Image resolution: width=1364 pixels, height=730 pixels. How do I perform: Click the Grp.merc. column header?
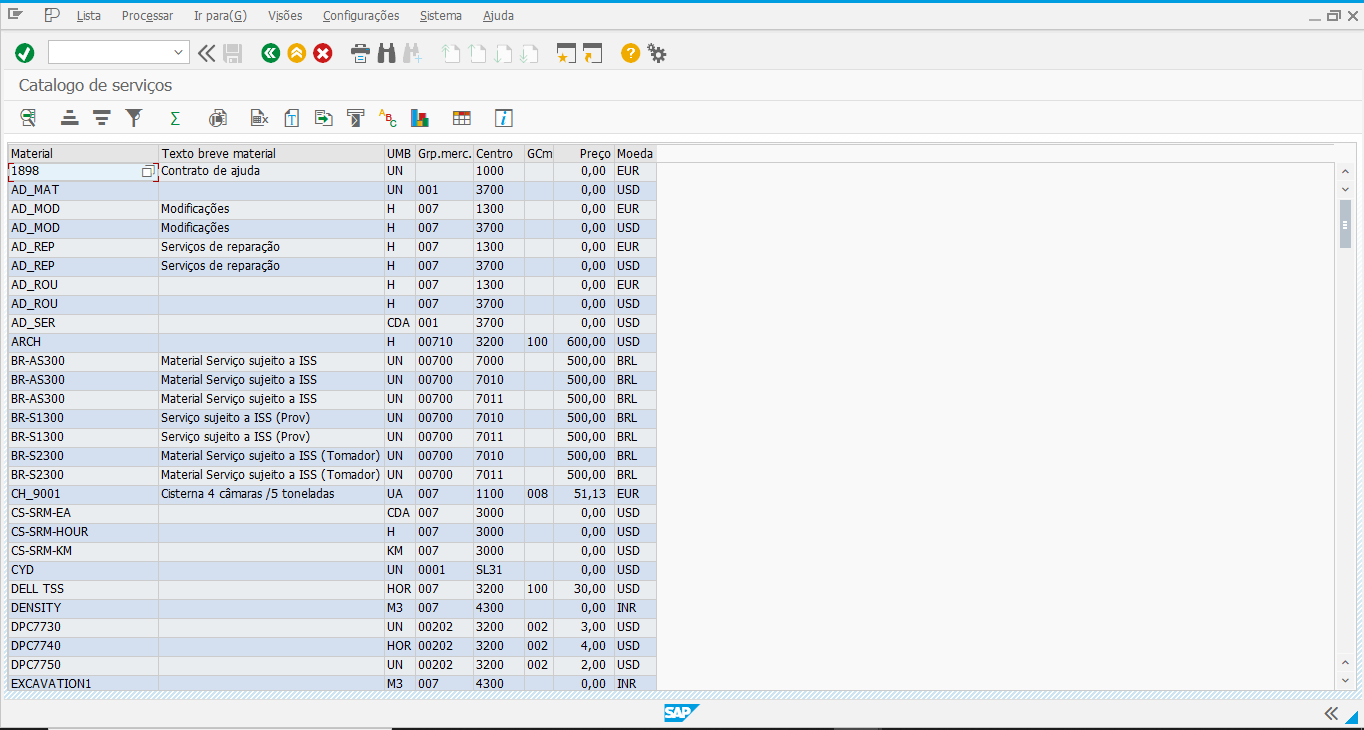click(444, 153)
